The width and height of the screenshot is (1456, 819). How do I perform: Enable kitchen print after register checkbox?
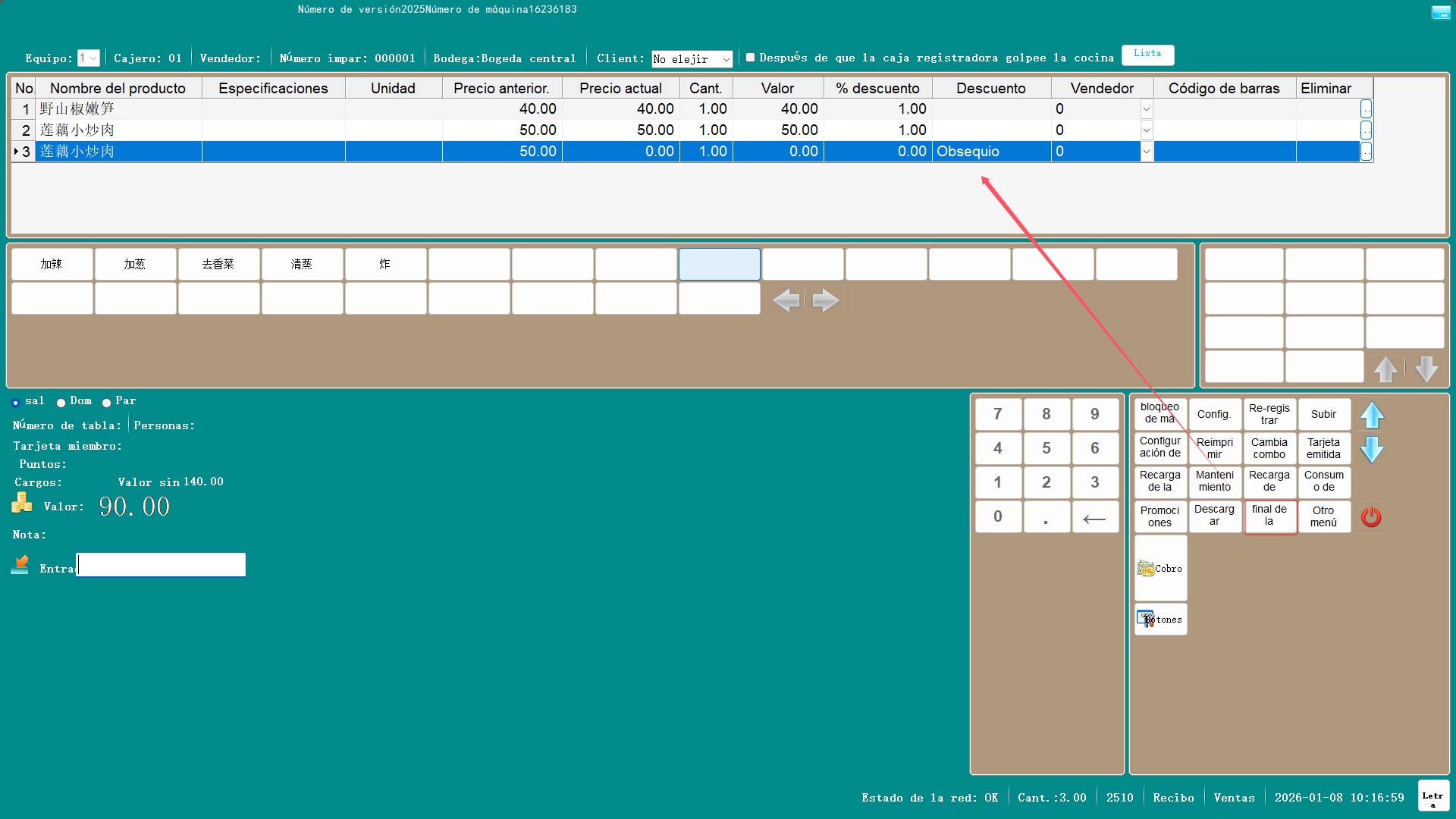(750, 58)
